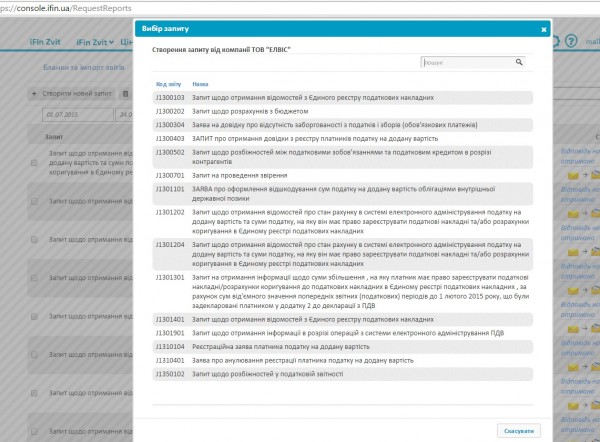Viewport: 600px width, 442px height.
Task: Click the 01.07.2015 date field
Action: tap(78, 114)
